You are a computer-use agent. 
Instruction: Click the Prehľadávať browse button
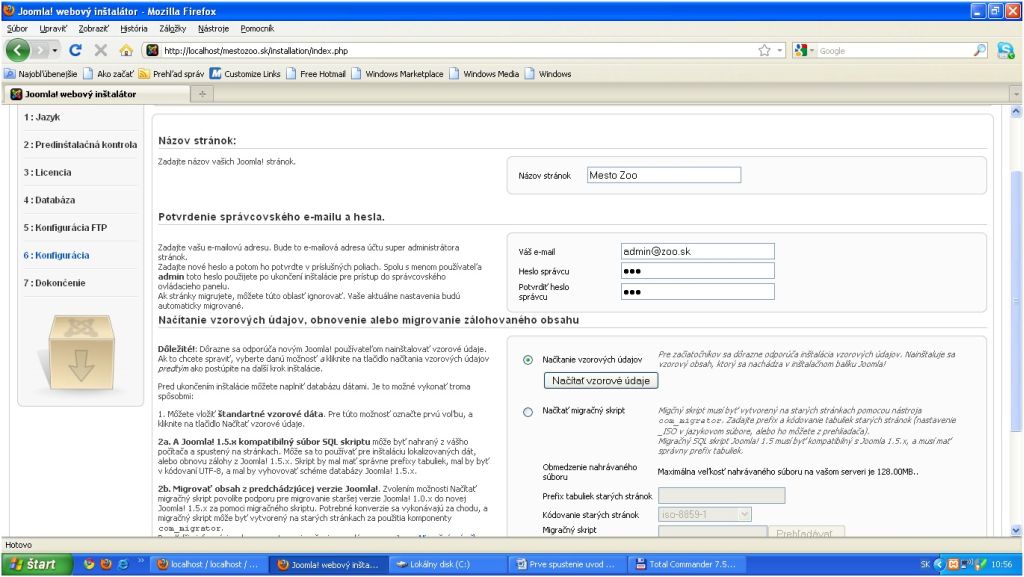pyautogui.click(x=806, y=533)
